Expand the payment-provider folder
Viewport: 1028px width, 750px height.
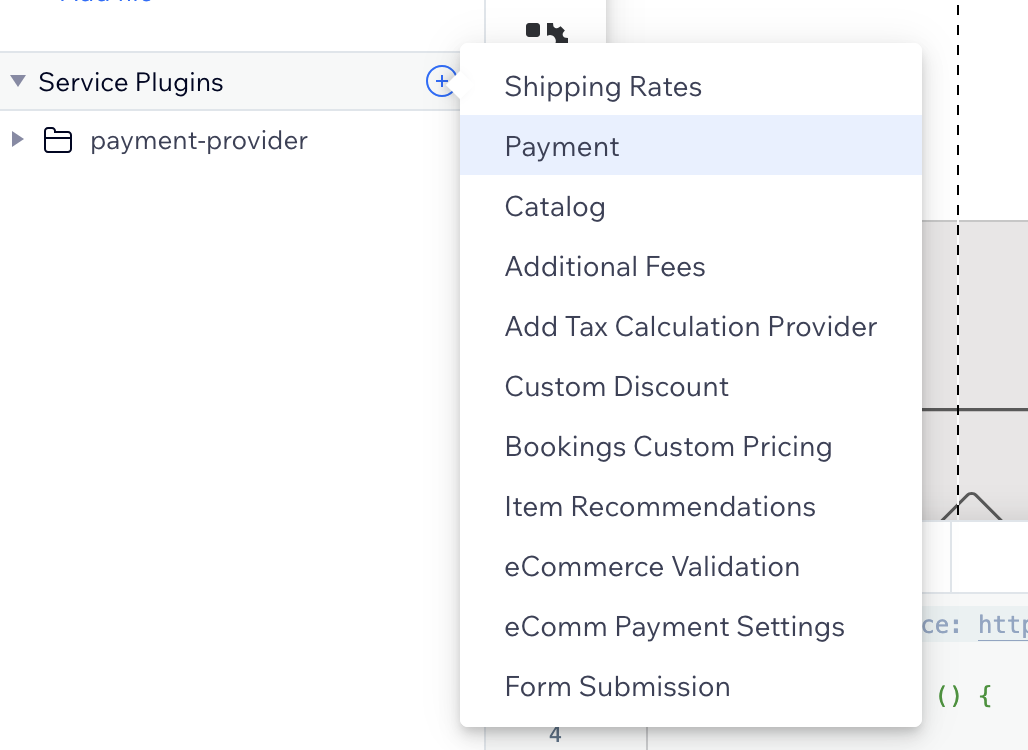[18, 139]
